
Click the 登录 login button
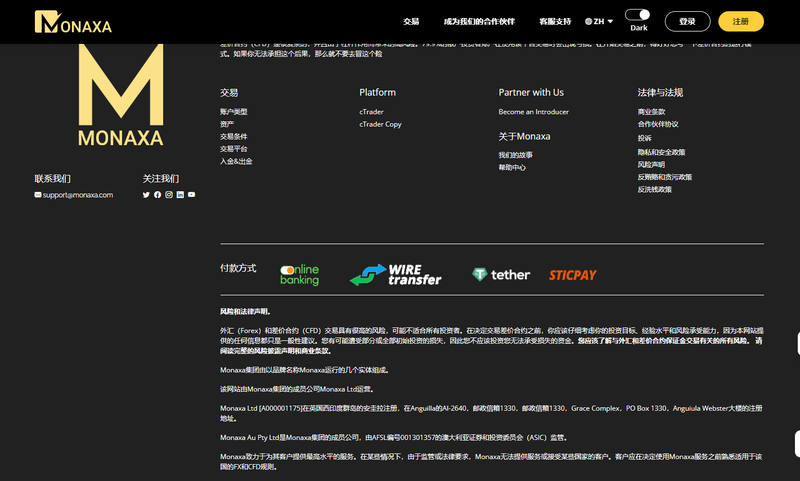coord(687,21)
